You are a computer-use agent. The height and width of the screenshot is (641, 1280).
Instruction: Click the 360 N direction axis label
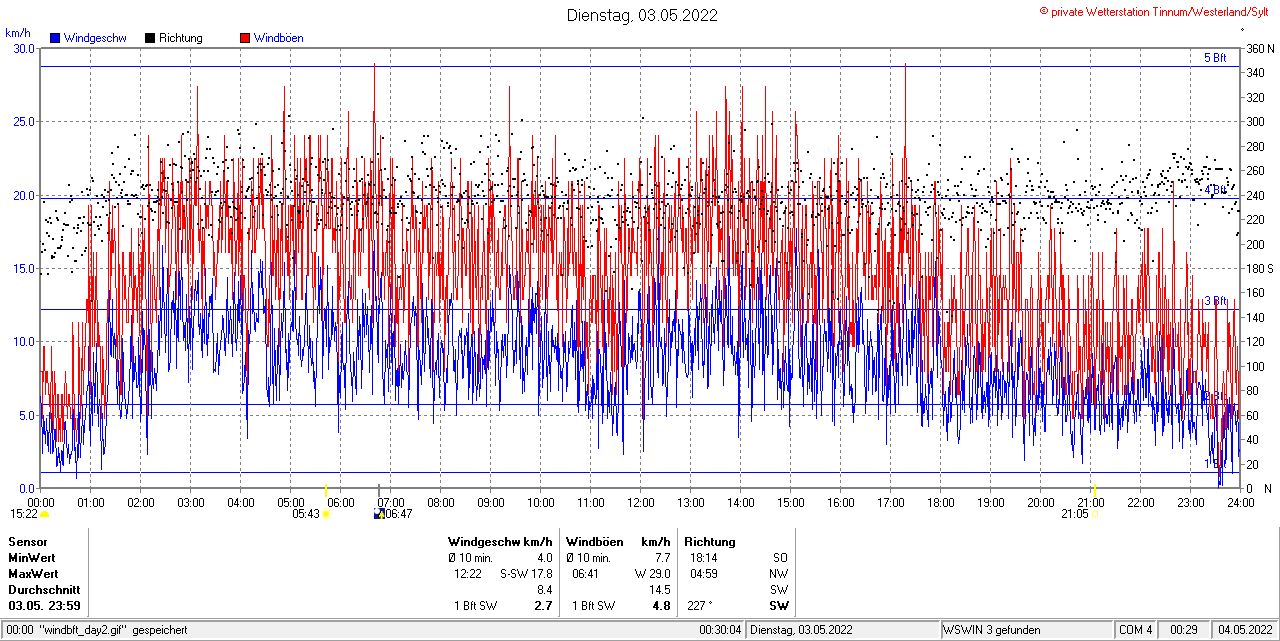(x=1260, y=48)
